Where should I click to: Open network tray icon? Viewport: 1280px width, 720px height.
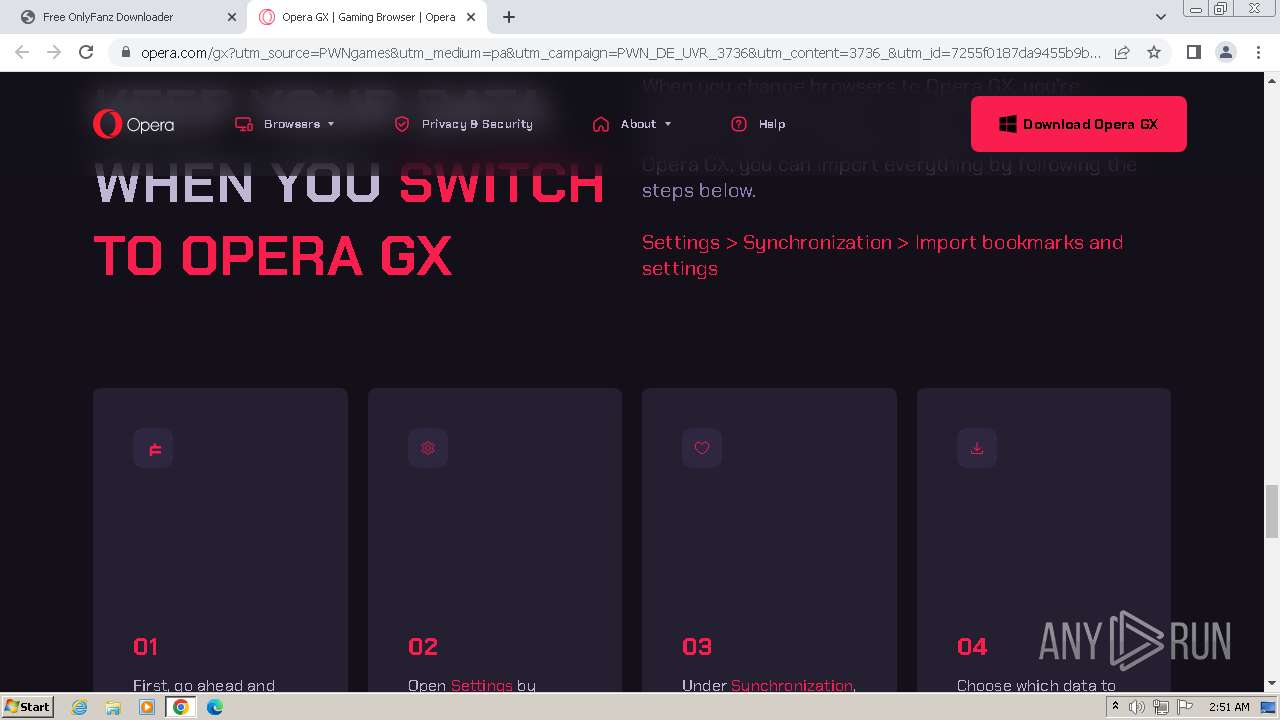(1160, 707)
